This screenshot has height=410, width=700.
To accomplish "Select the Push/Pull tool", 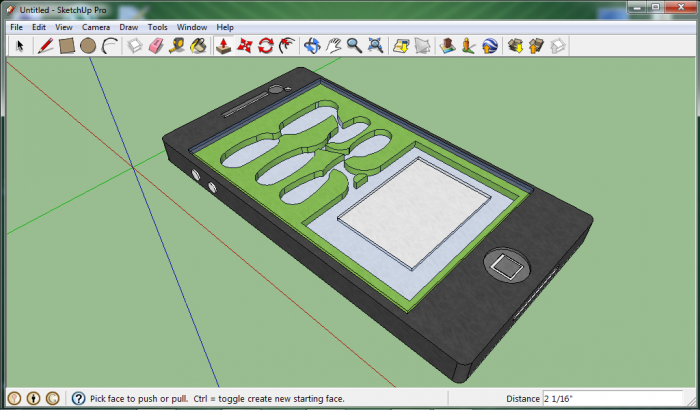I will [224, 46].
